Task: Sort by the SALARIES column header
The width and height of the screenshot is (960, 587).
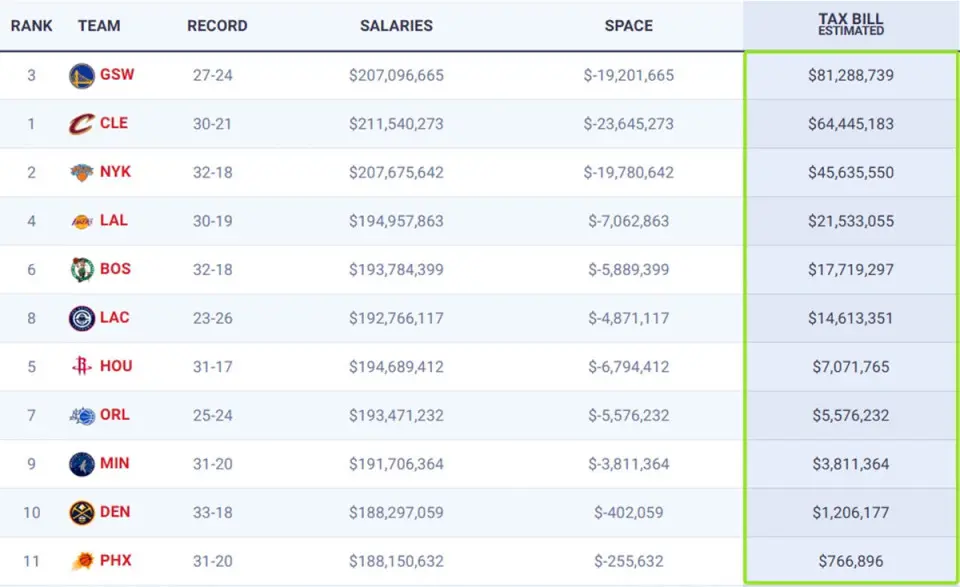Action: 396,26
